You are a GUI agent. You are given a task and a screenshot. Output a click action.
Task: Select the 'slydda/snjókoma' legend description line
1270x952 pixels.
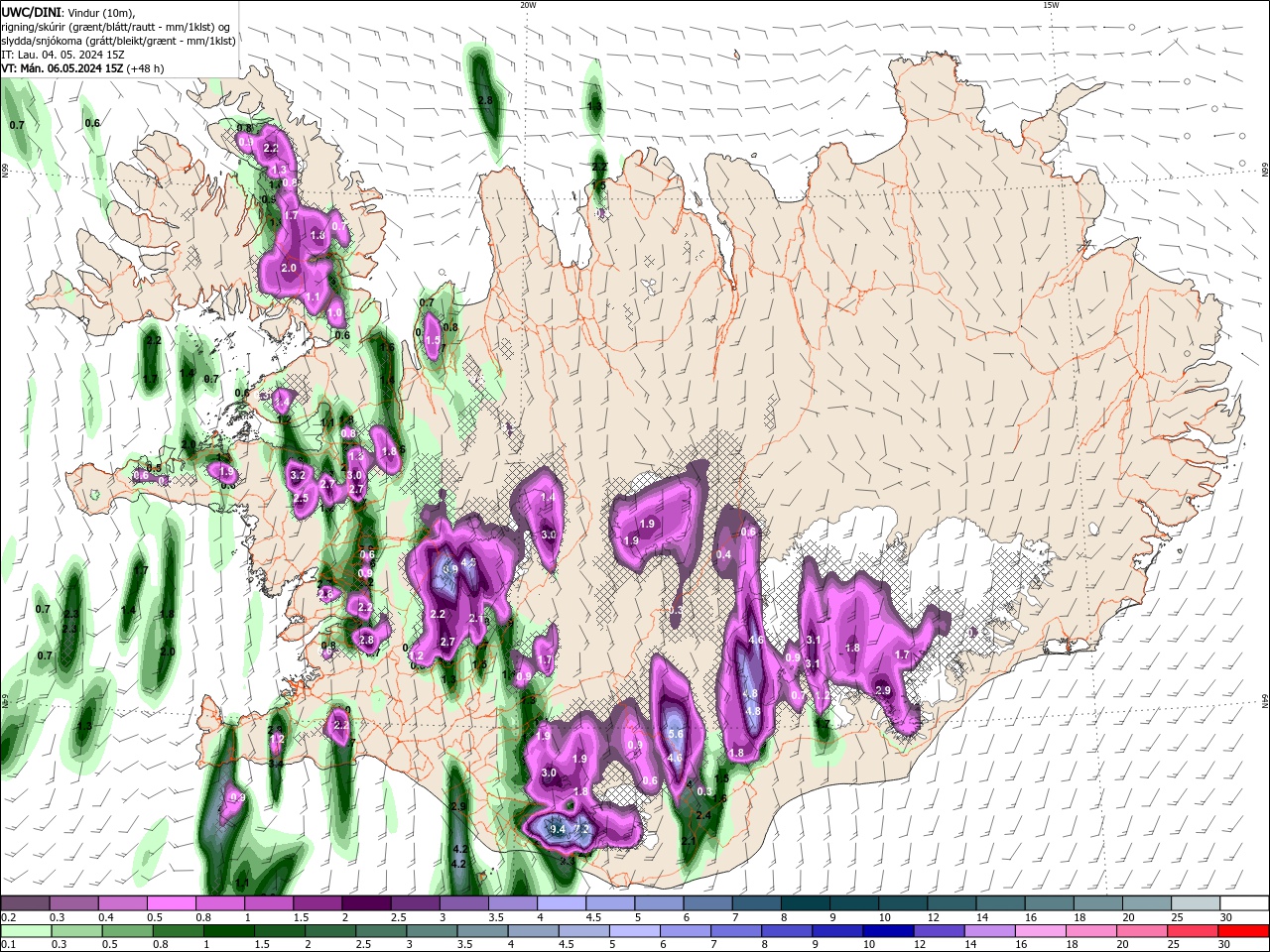(x=119, y=41)
